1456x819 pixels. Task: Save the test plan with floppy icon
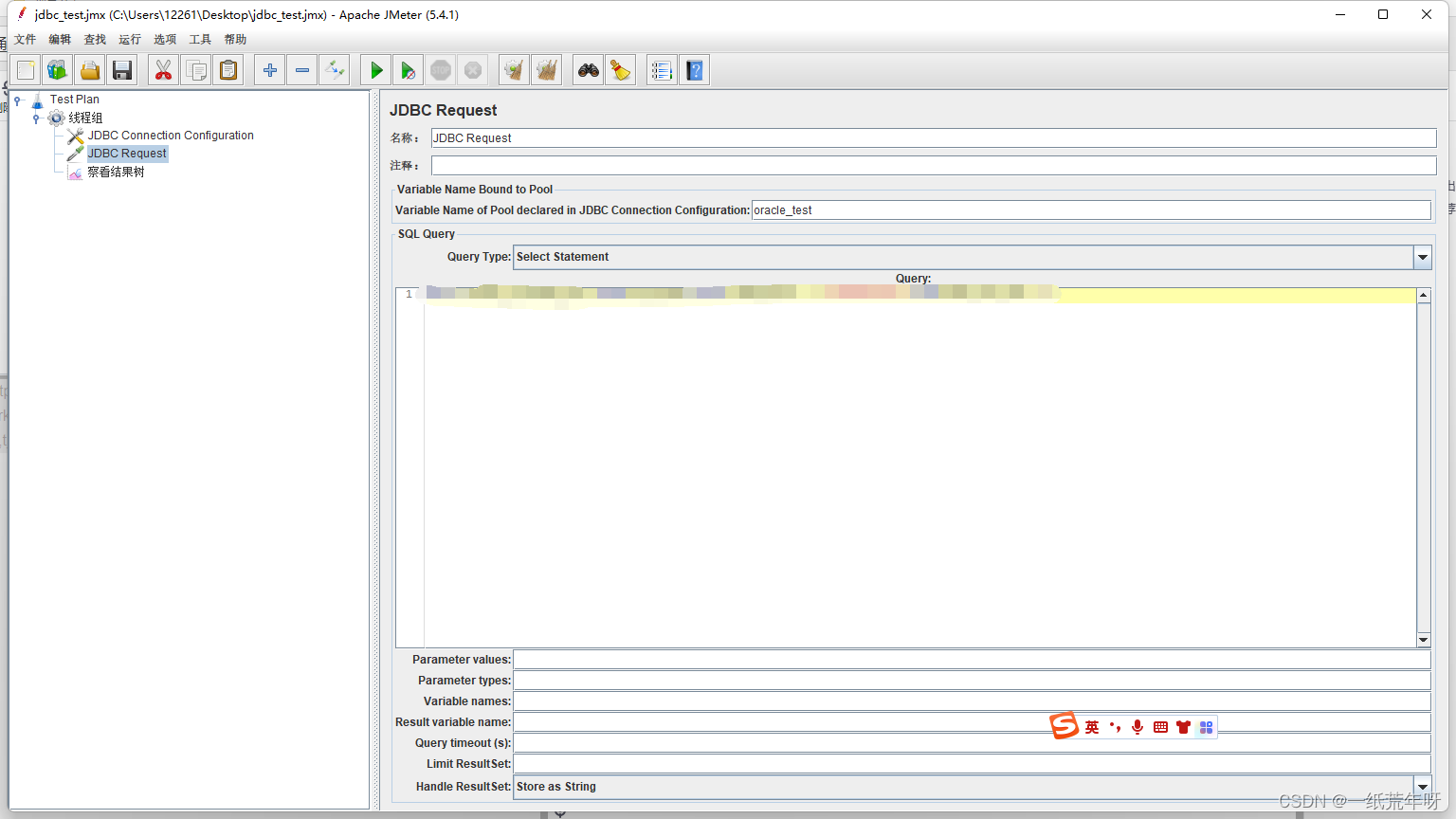[x=122, y=70]
